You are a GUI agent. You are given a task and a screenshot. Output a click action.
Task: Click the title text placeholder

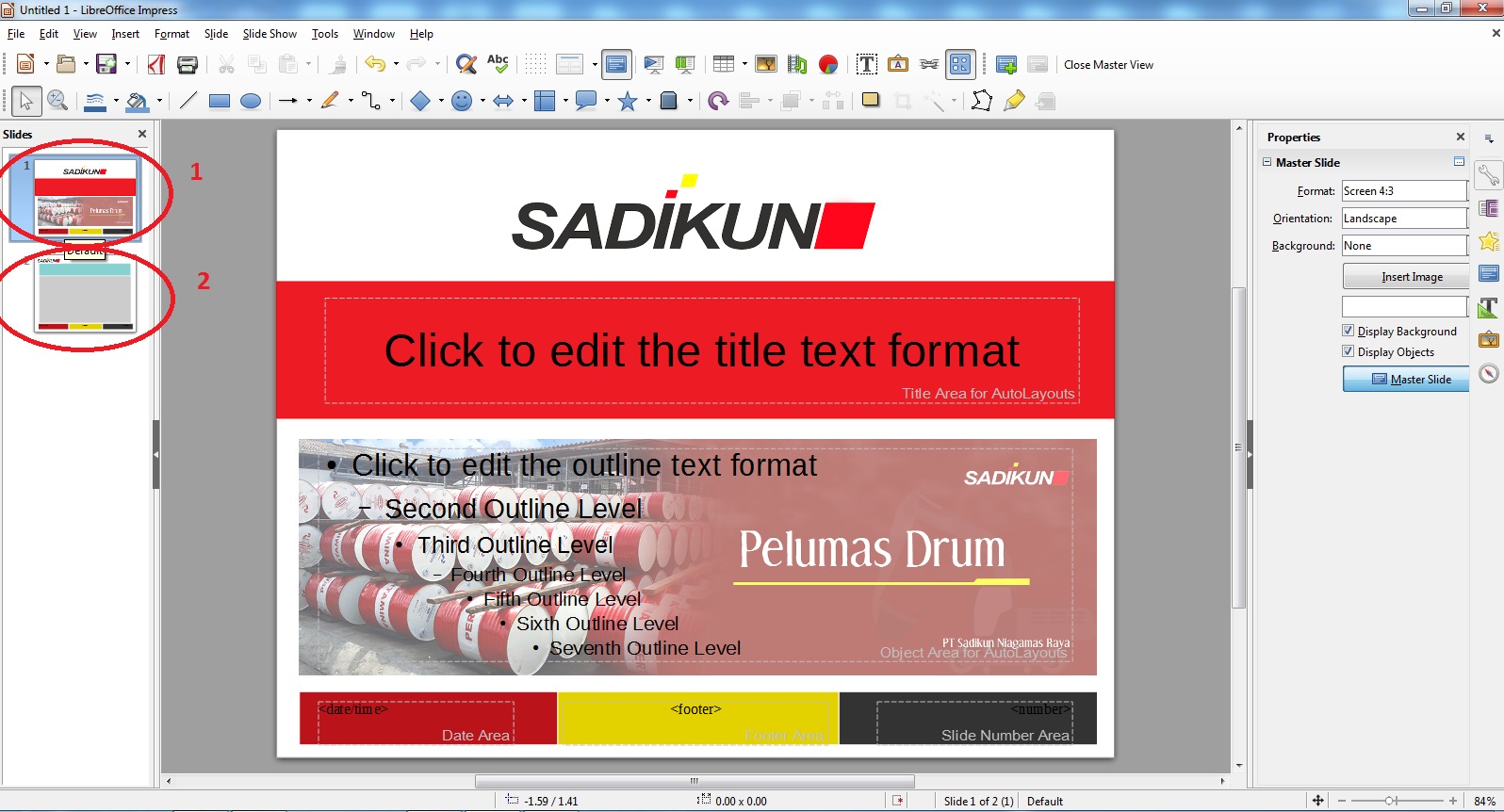tap(702, 350)
